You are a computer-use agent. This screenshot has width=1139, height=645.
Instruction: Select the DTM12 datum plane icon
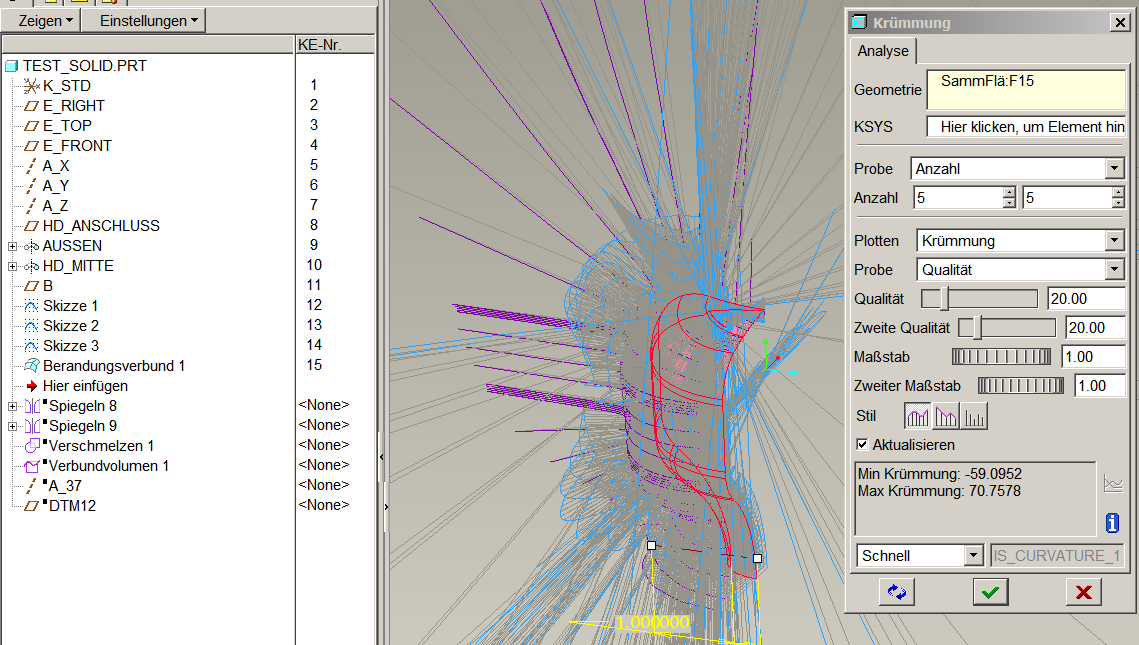[31, 506]
